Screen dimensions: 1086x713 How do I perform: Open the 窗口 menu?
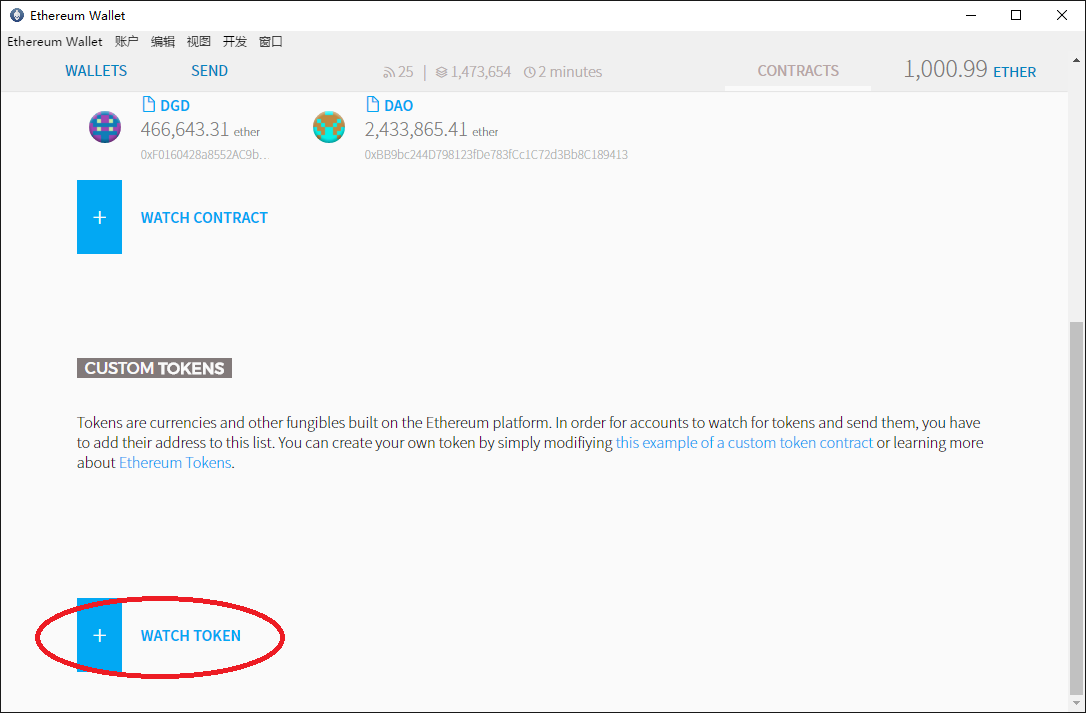(271, 42)
